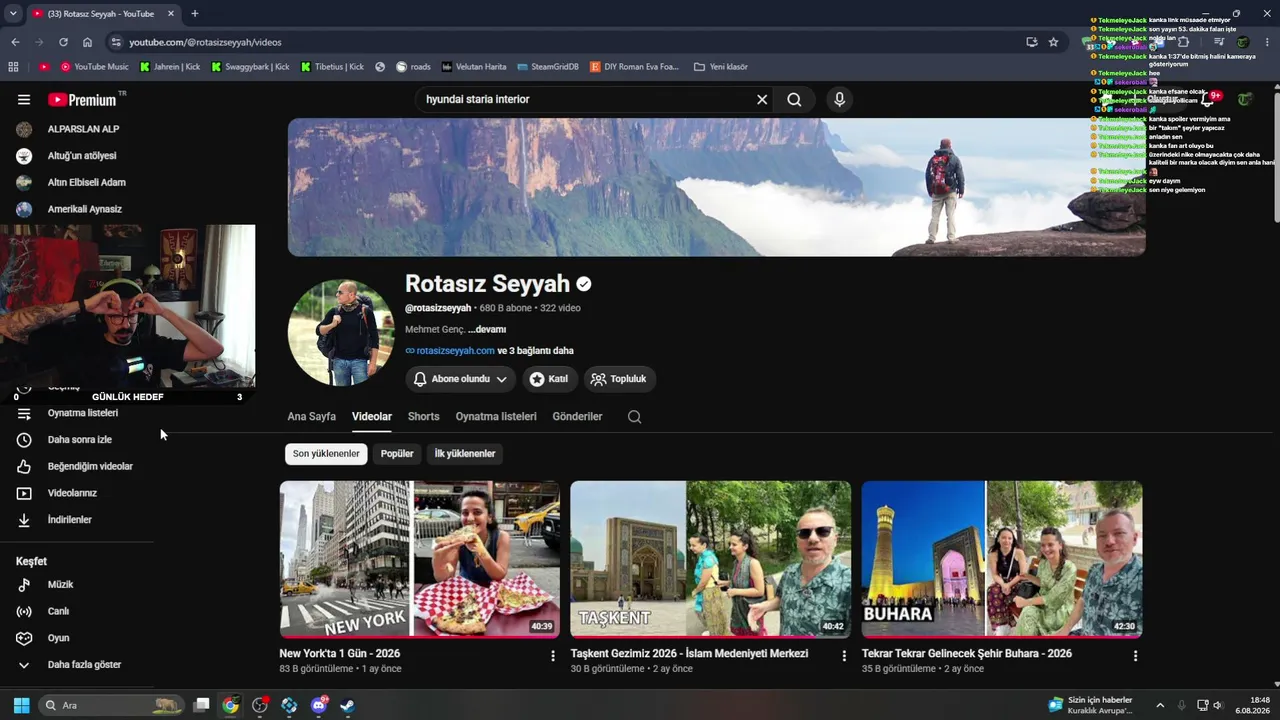
Task: Show the ve 3 bağlantı daha links
Action: point(535,351)
